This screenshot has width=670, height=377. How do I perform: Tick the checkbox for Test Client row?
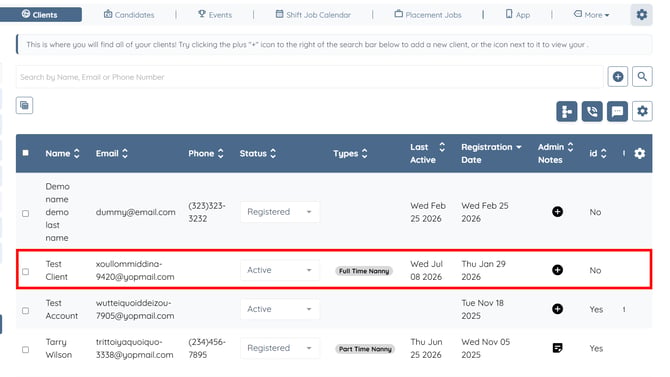26,271
